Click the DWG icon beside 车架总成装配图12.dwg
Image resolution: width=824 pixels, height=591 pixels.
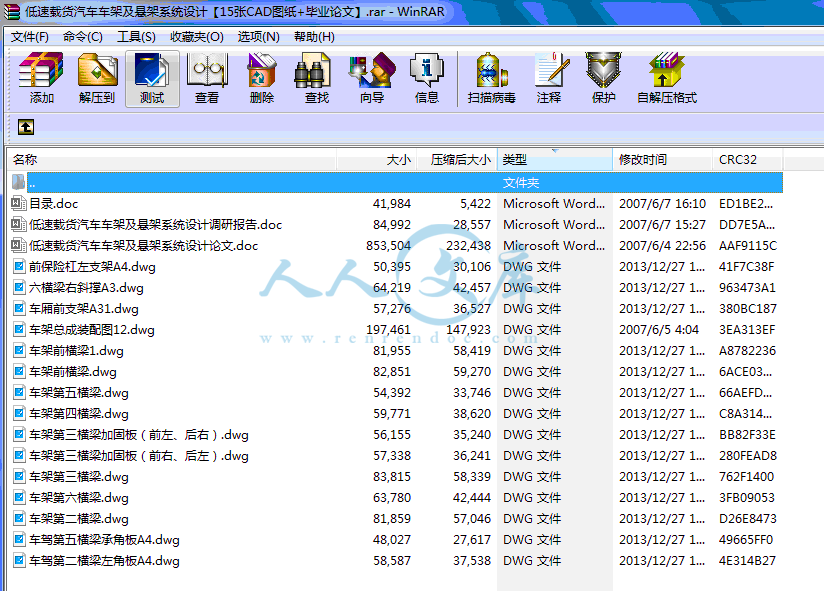pyautogui.click(x=19, y=329)
